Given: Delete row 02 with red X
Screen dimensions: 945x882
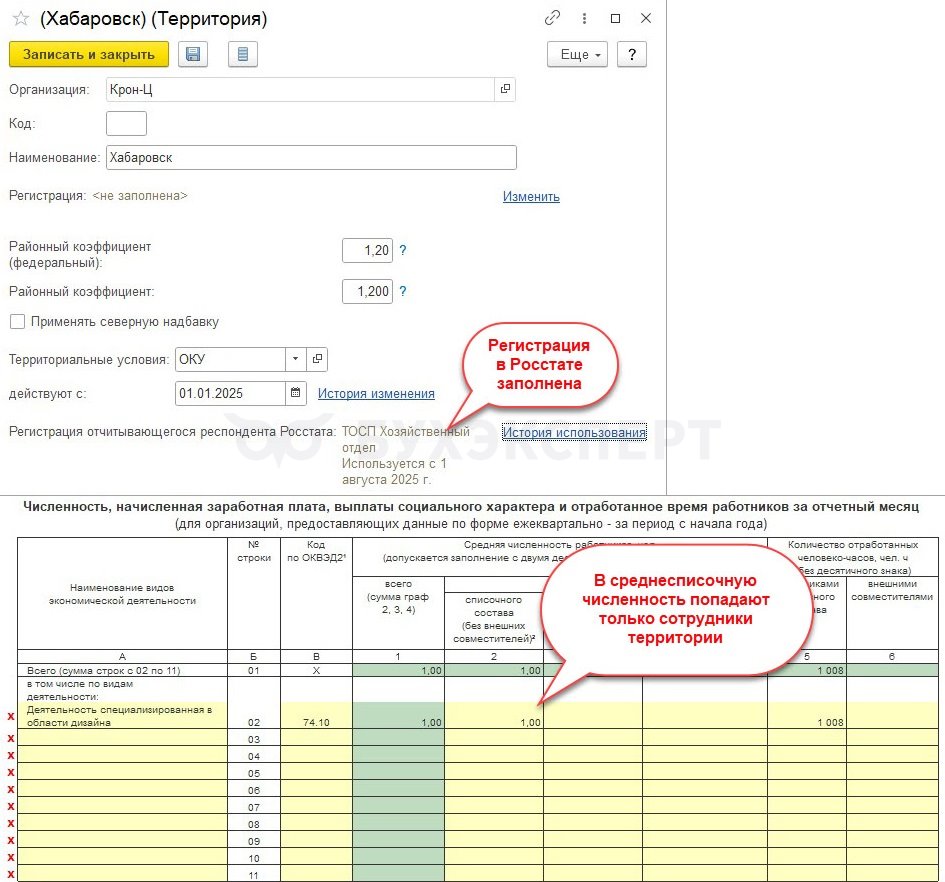Looking at the screenshot, I should click(10, 716).
